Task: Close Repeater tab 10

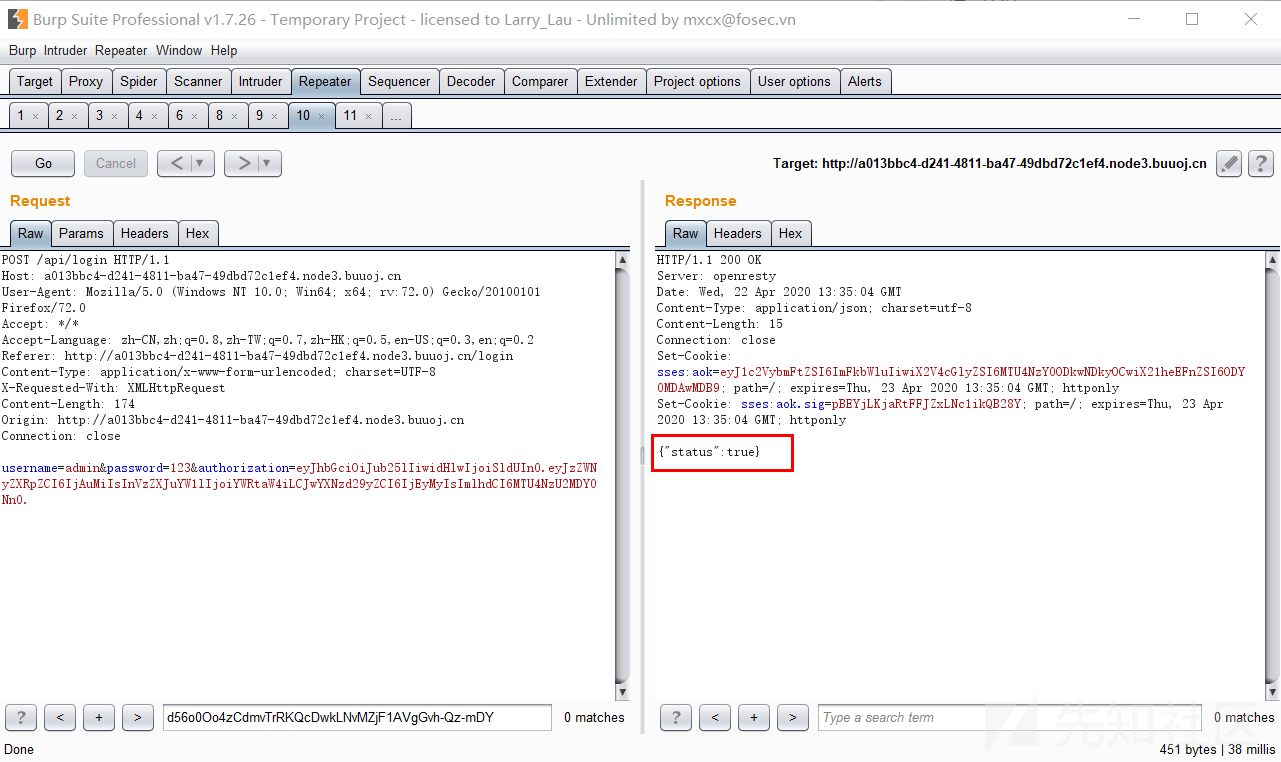Action: [322, 117]
